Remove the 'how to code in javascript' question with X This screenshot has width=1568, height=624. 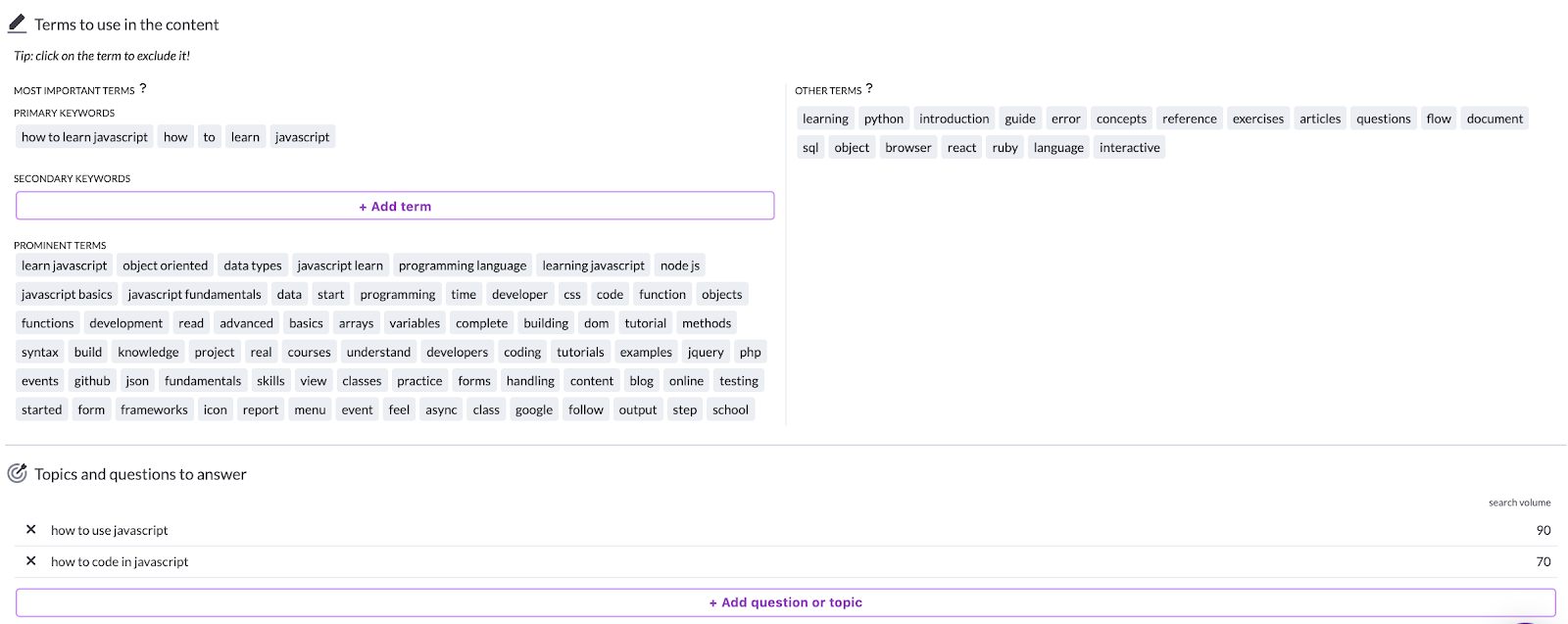tap(31, 560)
